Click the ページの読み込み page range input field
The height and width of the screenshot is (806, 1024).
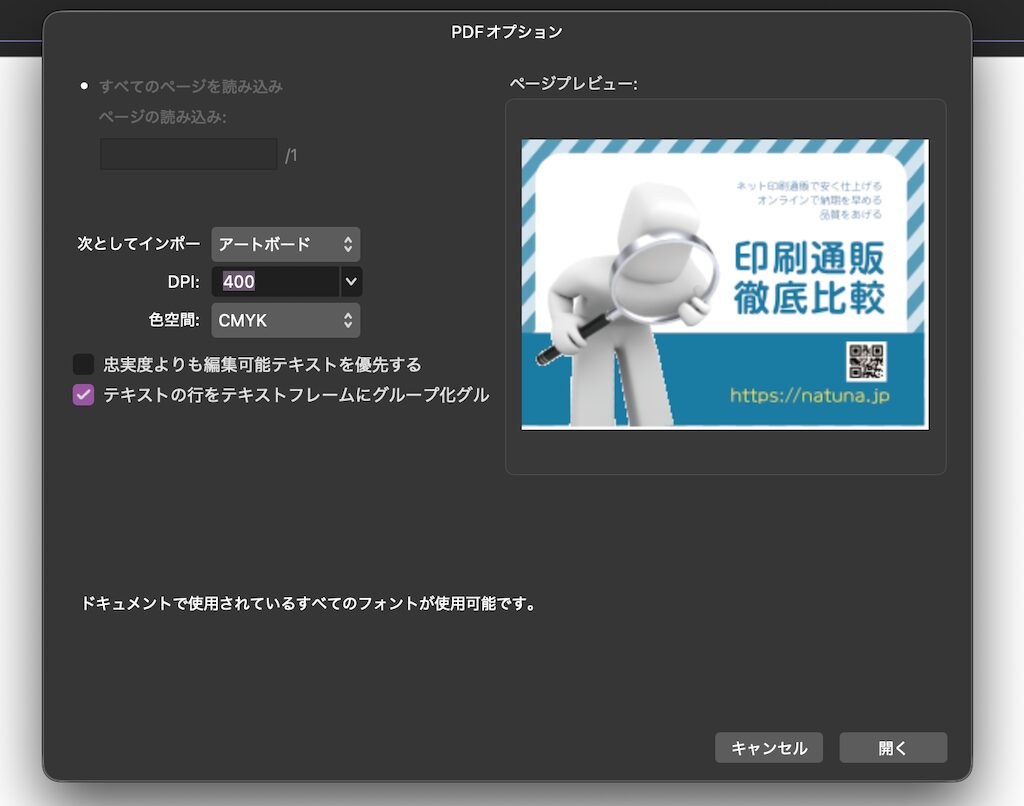pyautogui.click(x=187, y=153)
